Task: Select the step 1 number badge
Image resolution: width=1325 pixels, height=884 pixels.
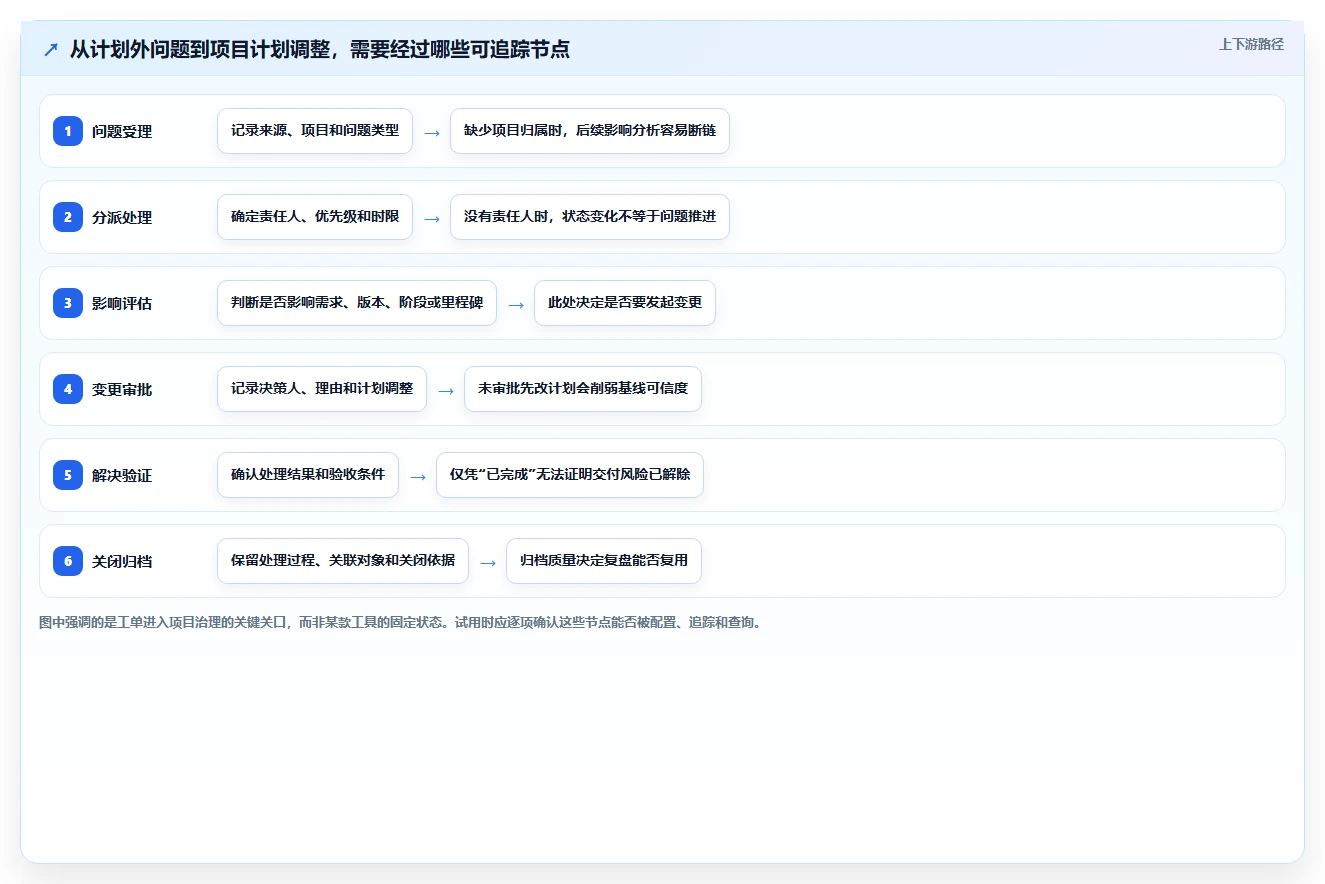Action: (68, 131)
